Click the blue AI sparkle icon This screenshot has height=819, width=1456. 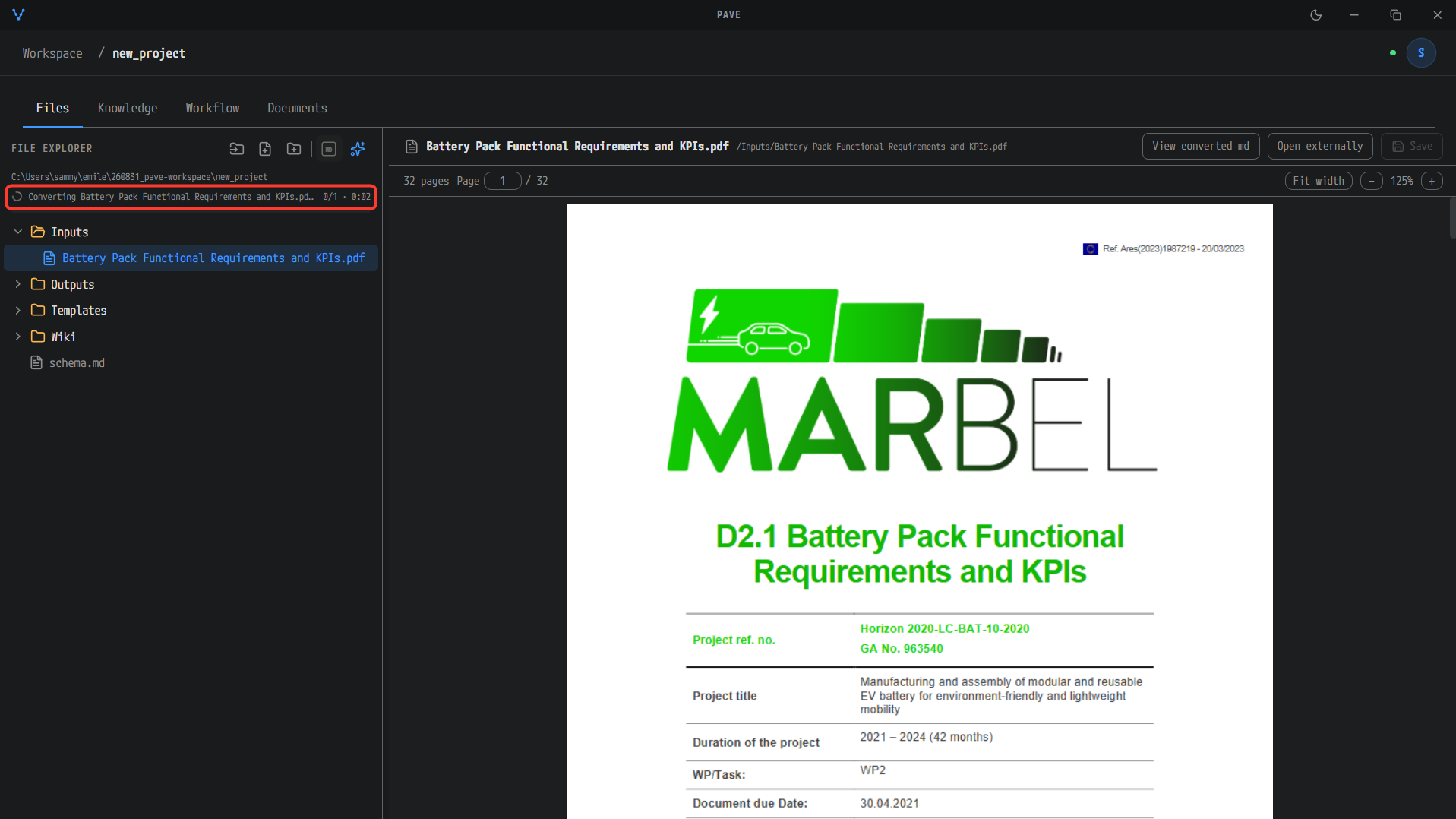click(358, 149)
